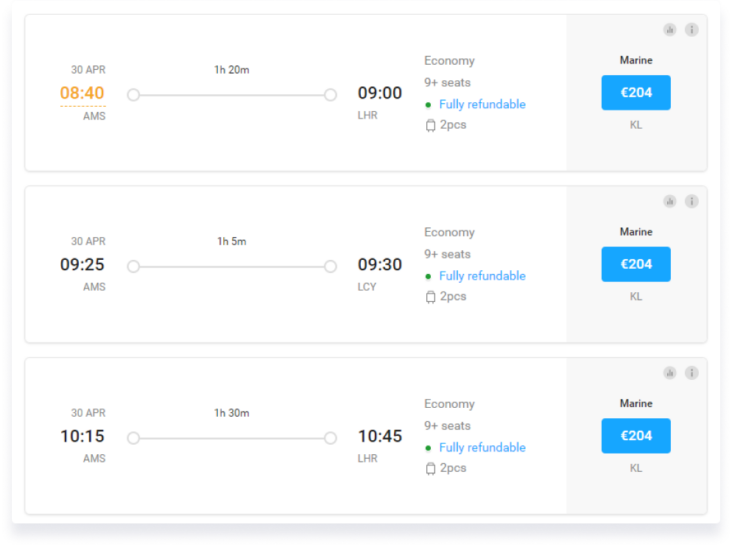Select €204 fare for 08:40 flight
This screenshot has width=732, height=547.
click(x=635, y=93)
